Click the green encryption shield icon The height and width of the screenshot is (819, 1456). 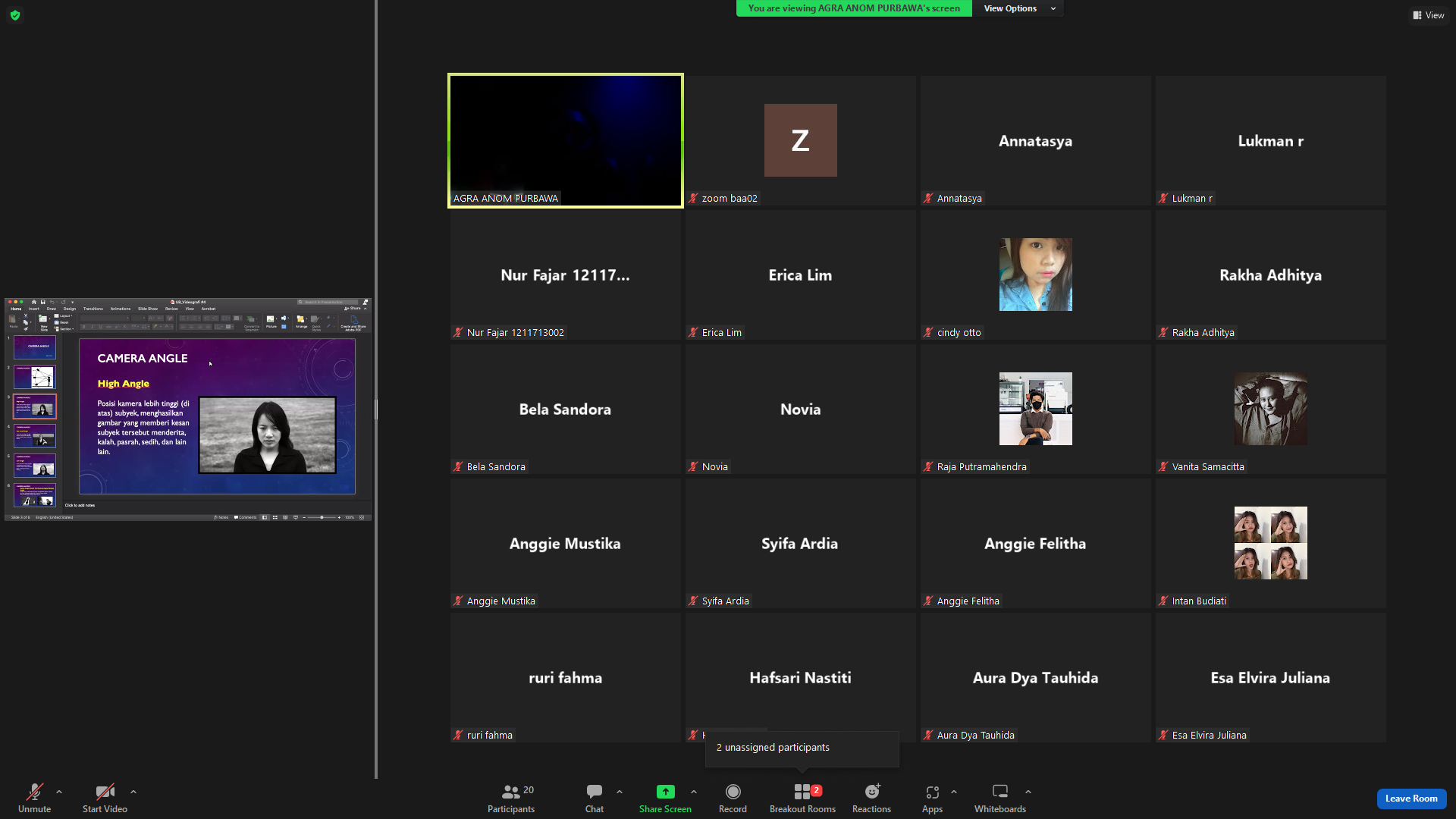(x=15, y=15)
